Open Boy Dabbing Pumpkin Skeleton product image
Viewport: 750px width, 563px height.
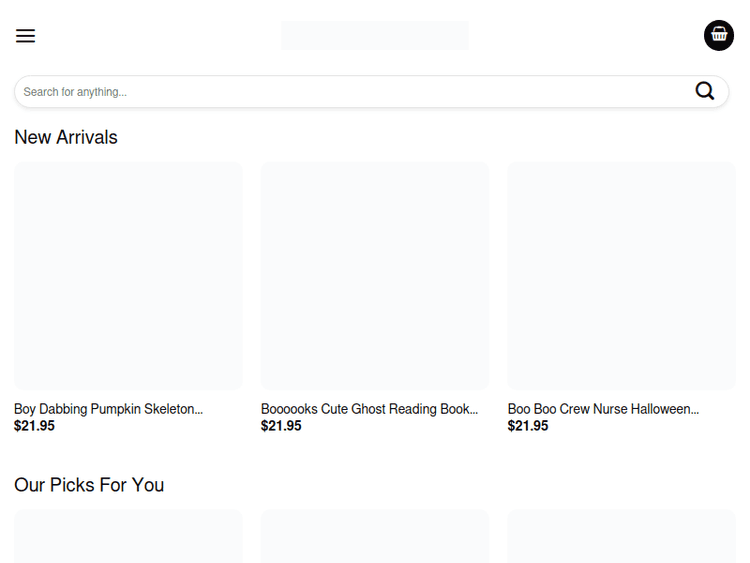click(128, 275)
